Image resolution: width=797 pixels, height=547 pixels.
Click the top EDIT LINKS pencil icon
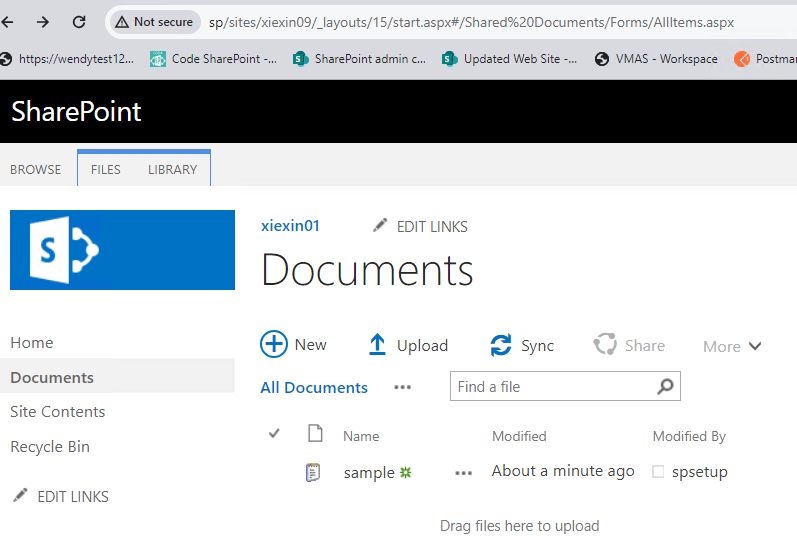tap(380, 225)
